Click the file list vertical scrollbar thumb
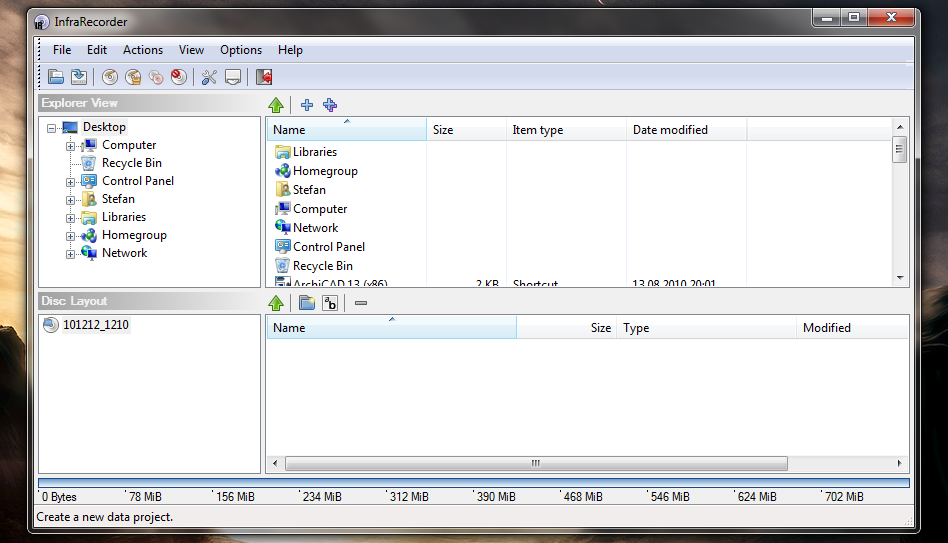The image size is (948, 543). pyautogui.click(x=900, y=149)
